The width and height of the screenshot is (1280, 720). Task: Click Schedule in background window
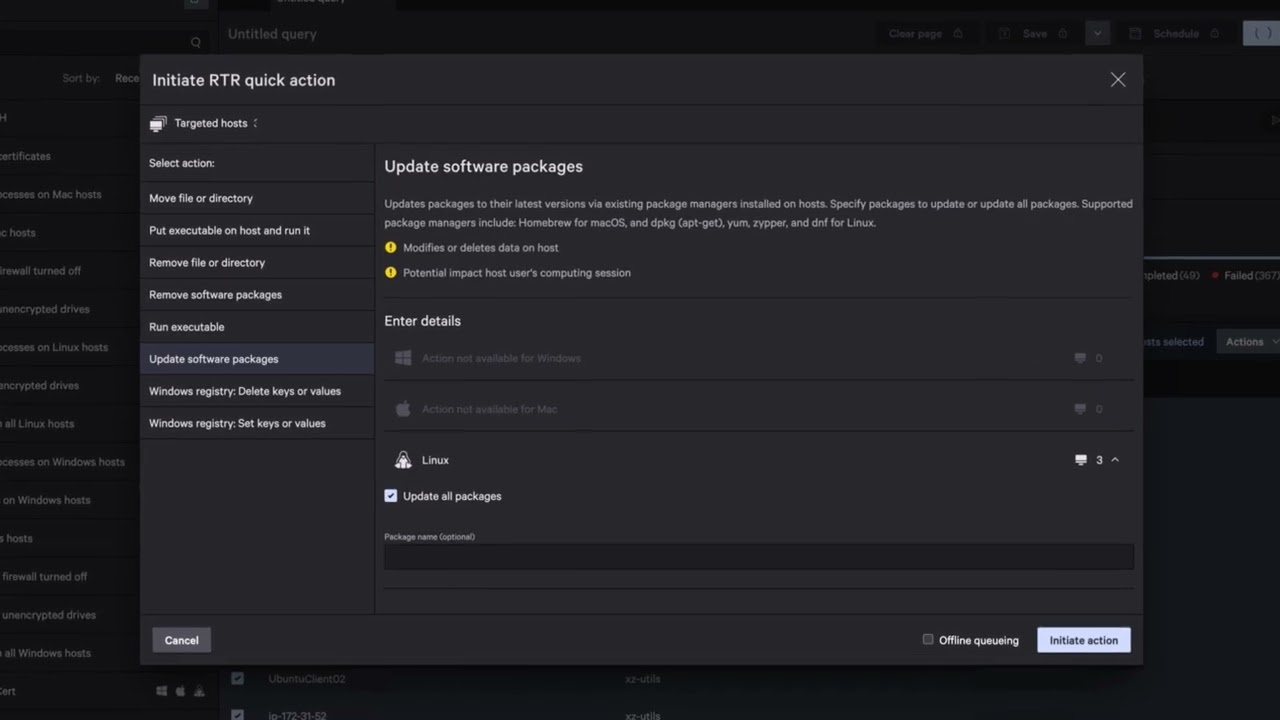point(1176,34)
